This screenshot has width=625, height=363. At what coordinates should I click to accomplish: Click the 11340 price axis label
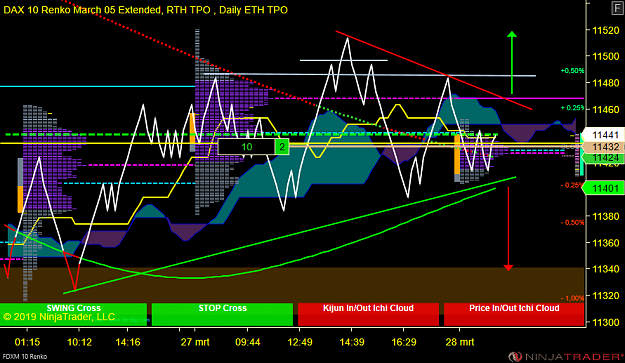pos(605,269)
